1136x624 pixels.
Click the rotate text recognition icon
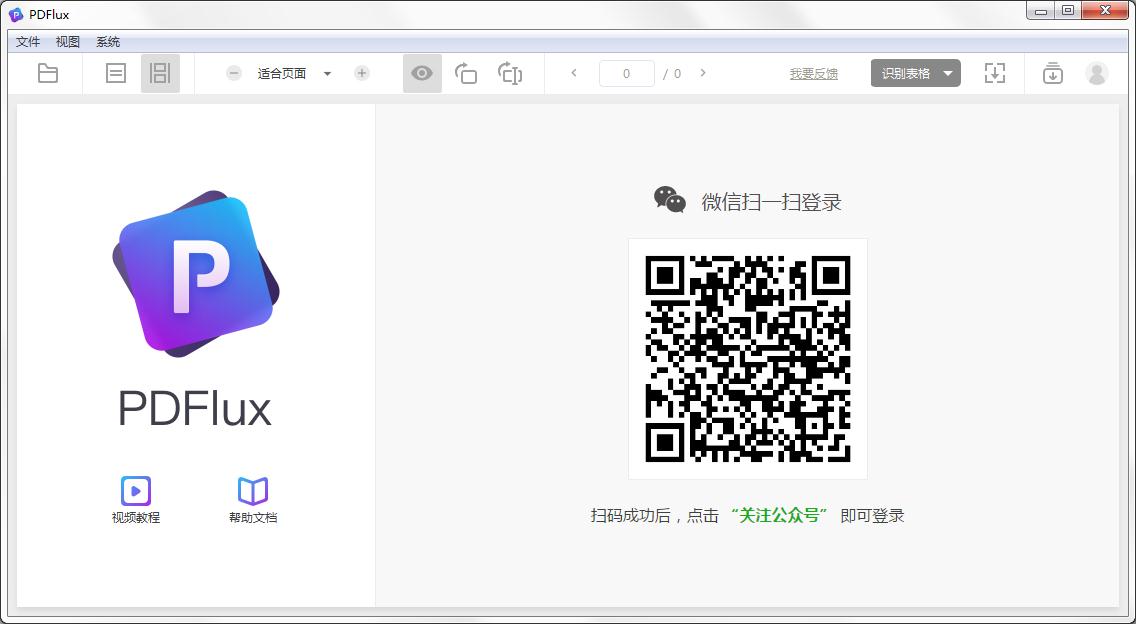click(510, 73)
